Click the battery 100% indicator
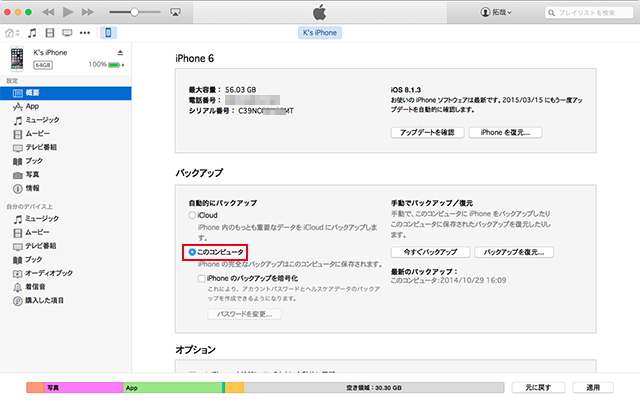 click(x=106, y=64)
